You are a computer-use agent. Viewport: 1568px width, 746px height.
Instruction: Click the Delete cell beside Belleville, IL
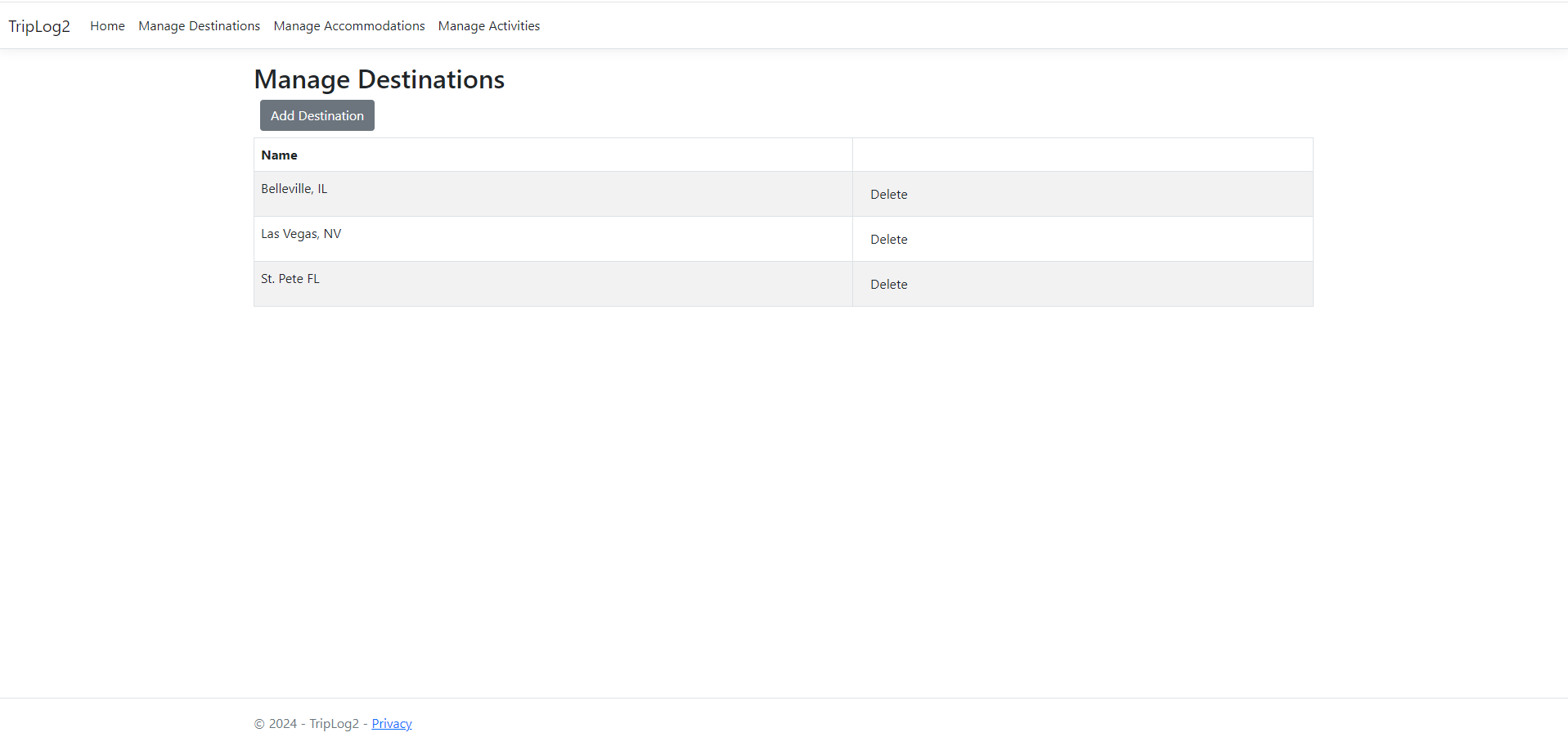pos(1081,194)
